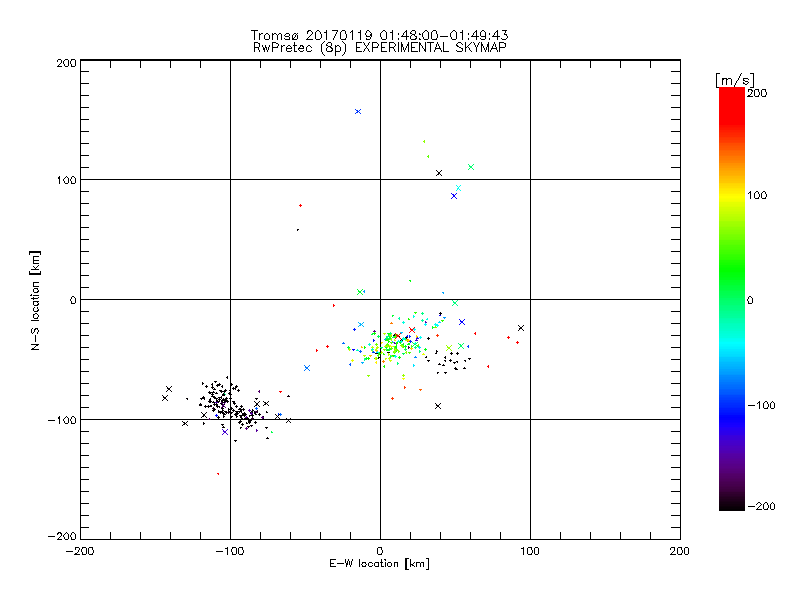
Task: Click the colorbar label -200
Action: tap(761, 506)
